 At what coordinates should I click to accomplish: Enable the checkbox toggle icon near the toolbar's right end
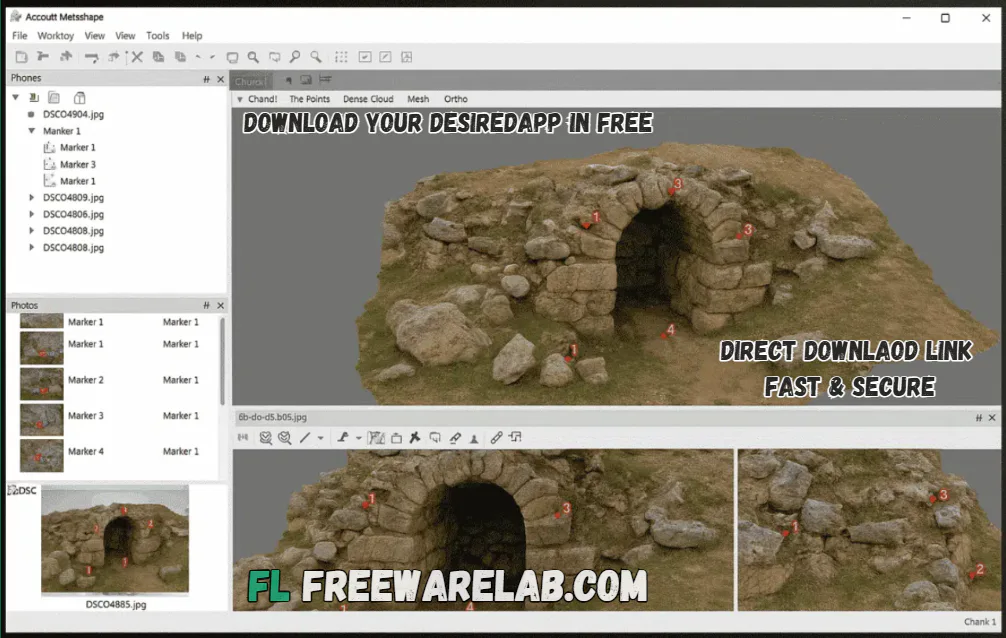coord(367,57)
